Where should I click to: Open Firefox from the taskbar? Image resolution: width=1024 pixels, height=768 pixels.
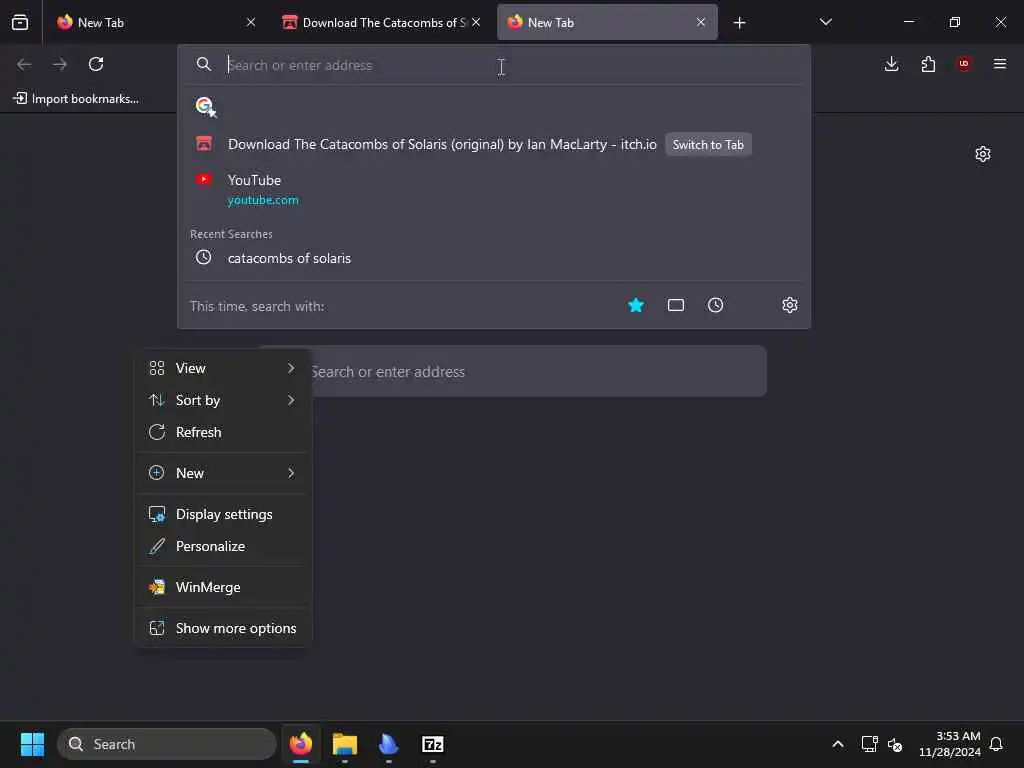tap(301, 744)
